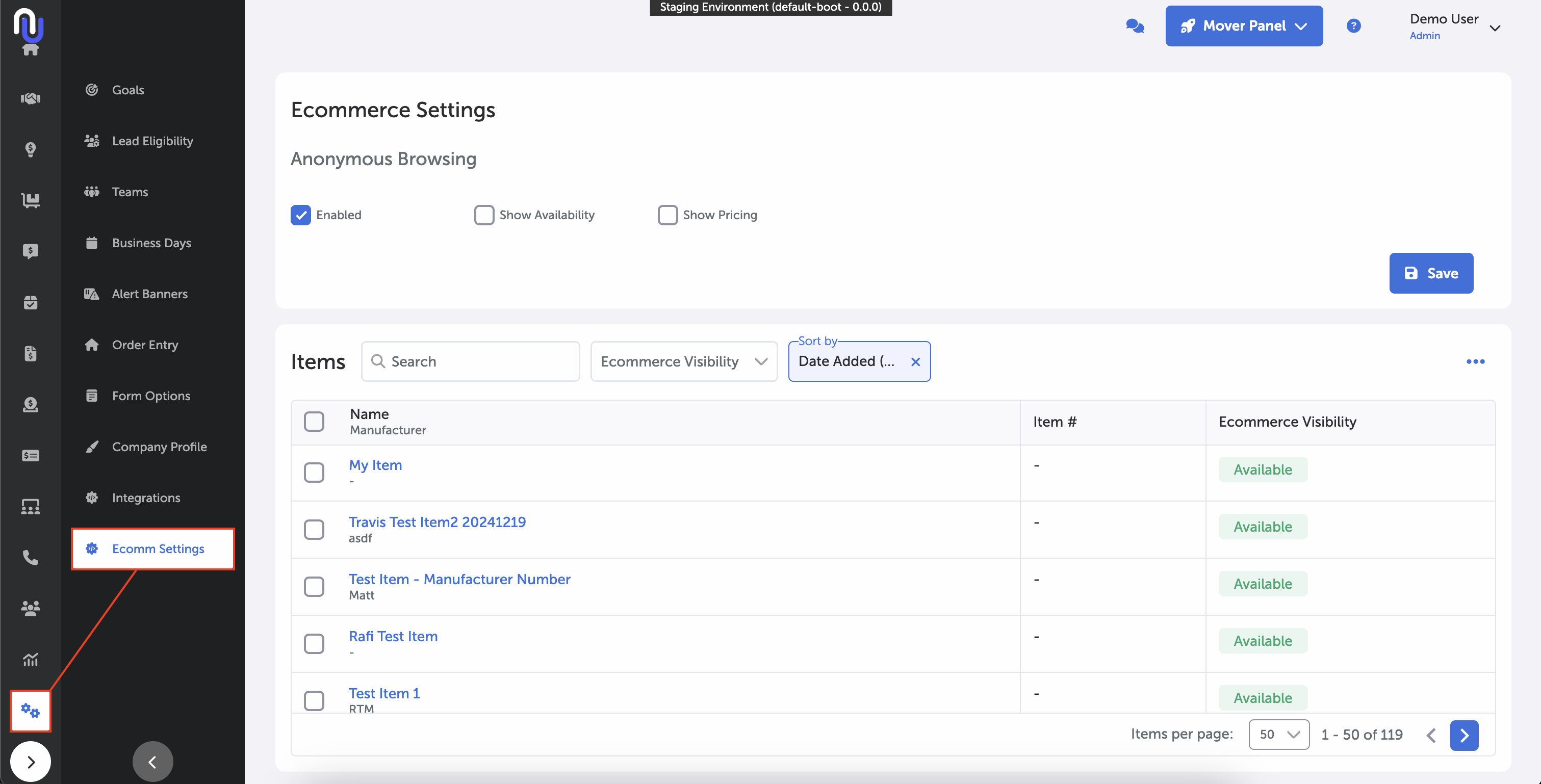The image size is (1541, 784).
Task: Select Alert Banners in settings menu
Action: click(149, 294)
